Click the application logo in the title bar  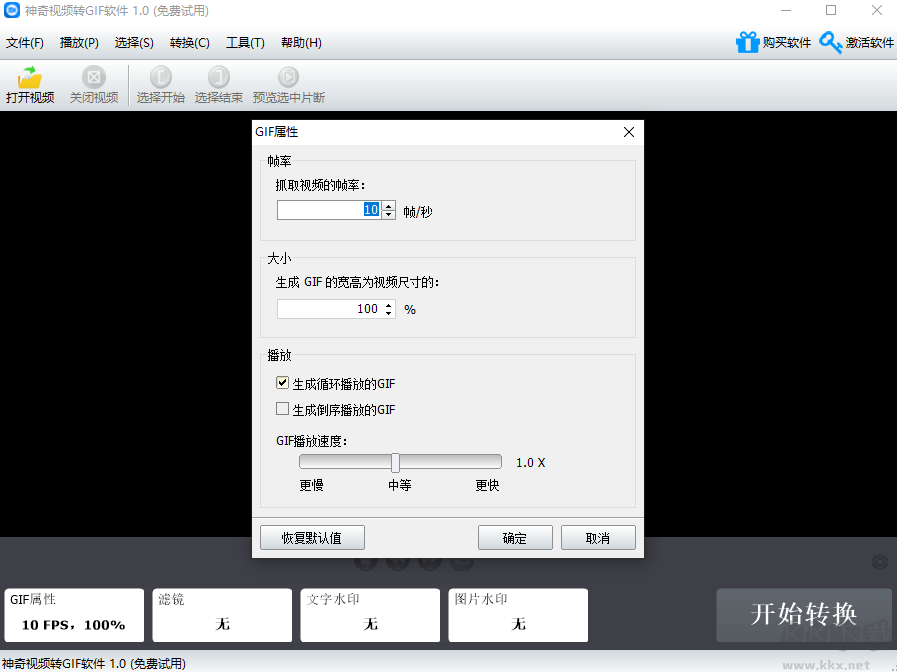click(12, 10)
